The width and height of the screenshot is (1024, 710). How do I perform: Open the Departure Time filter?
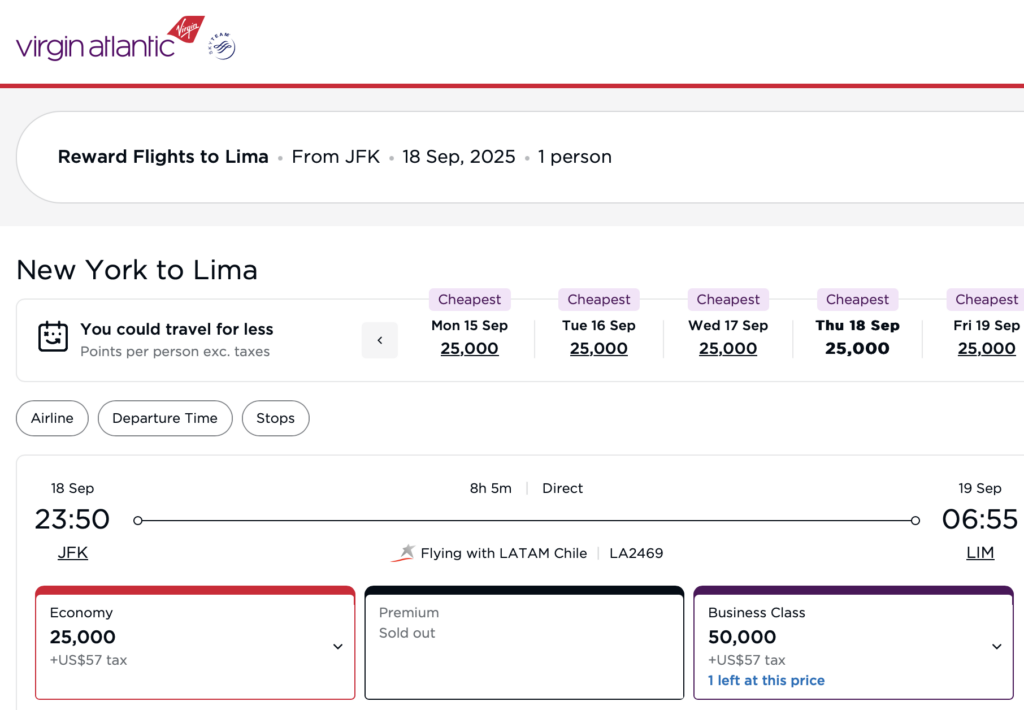pyautogui.click(x=164, y=418)
